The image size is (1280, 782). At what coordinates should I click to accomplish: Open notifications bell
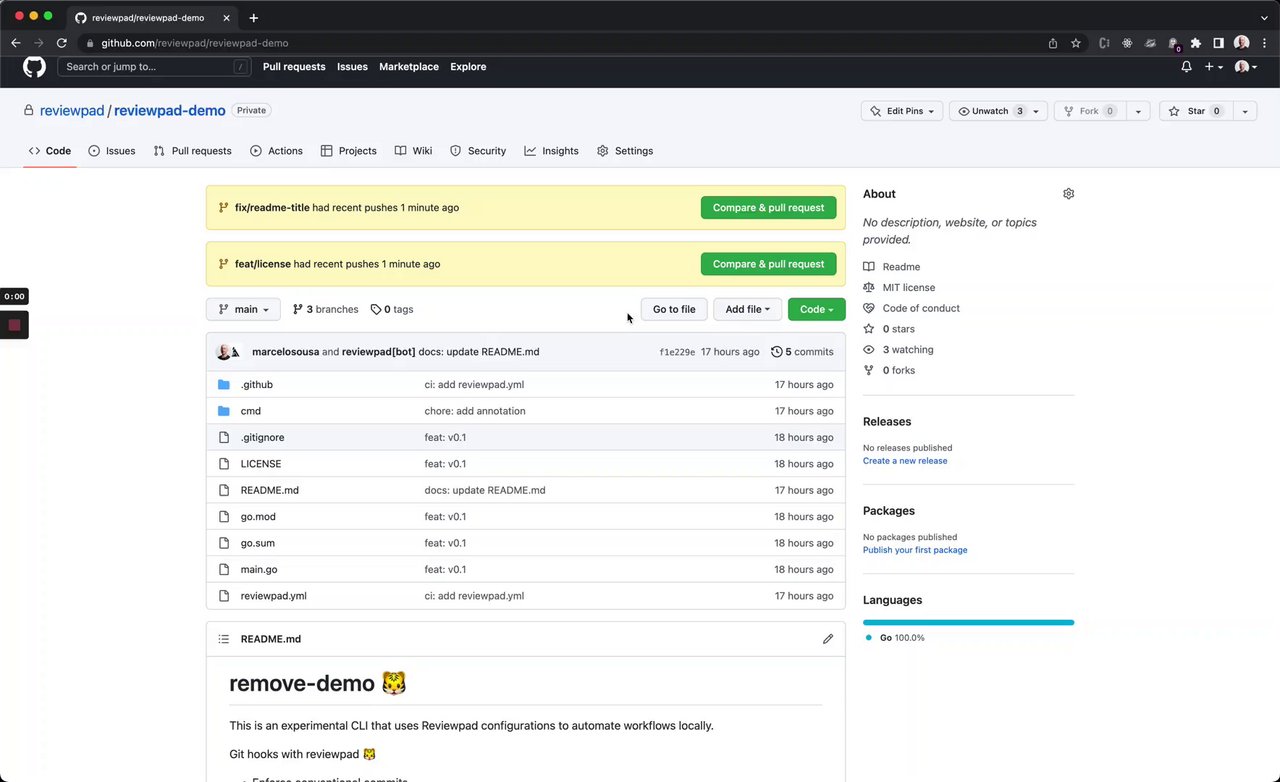(1186, 67)
